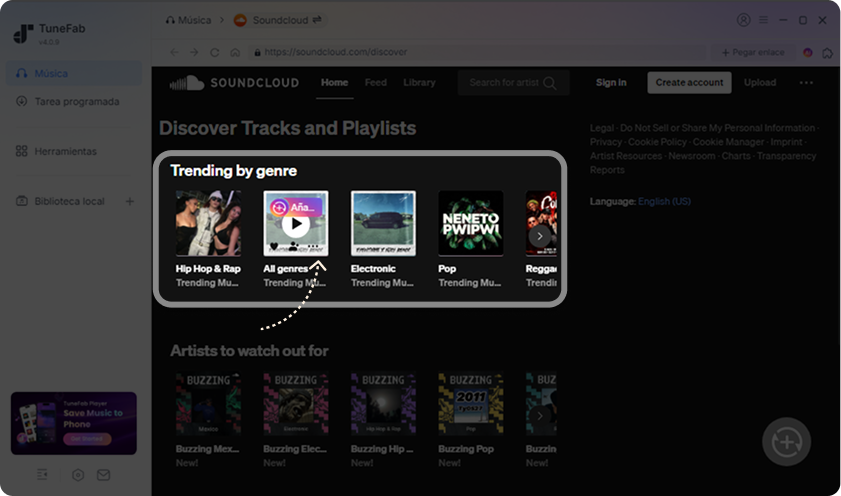Click the round purple icon near Pegar enlace

(808, 53)
